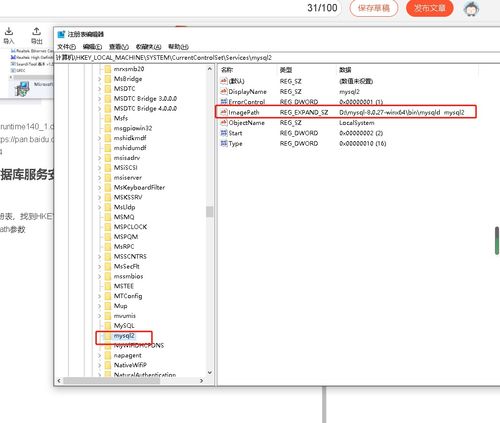
Task: Open the 文件(F) menu
Action: tap(66, 47)
